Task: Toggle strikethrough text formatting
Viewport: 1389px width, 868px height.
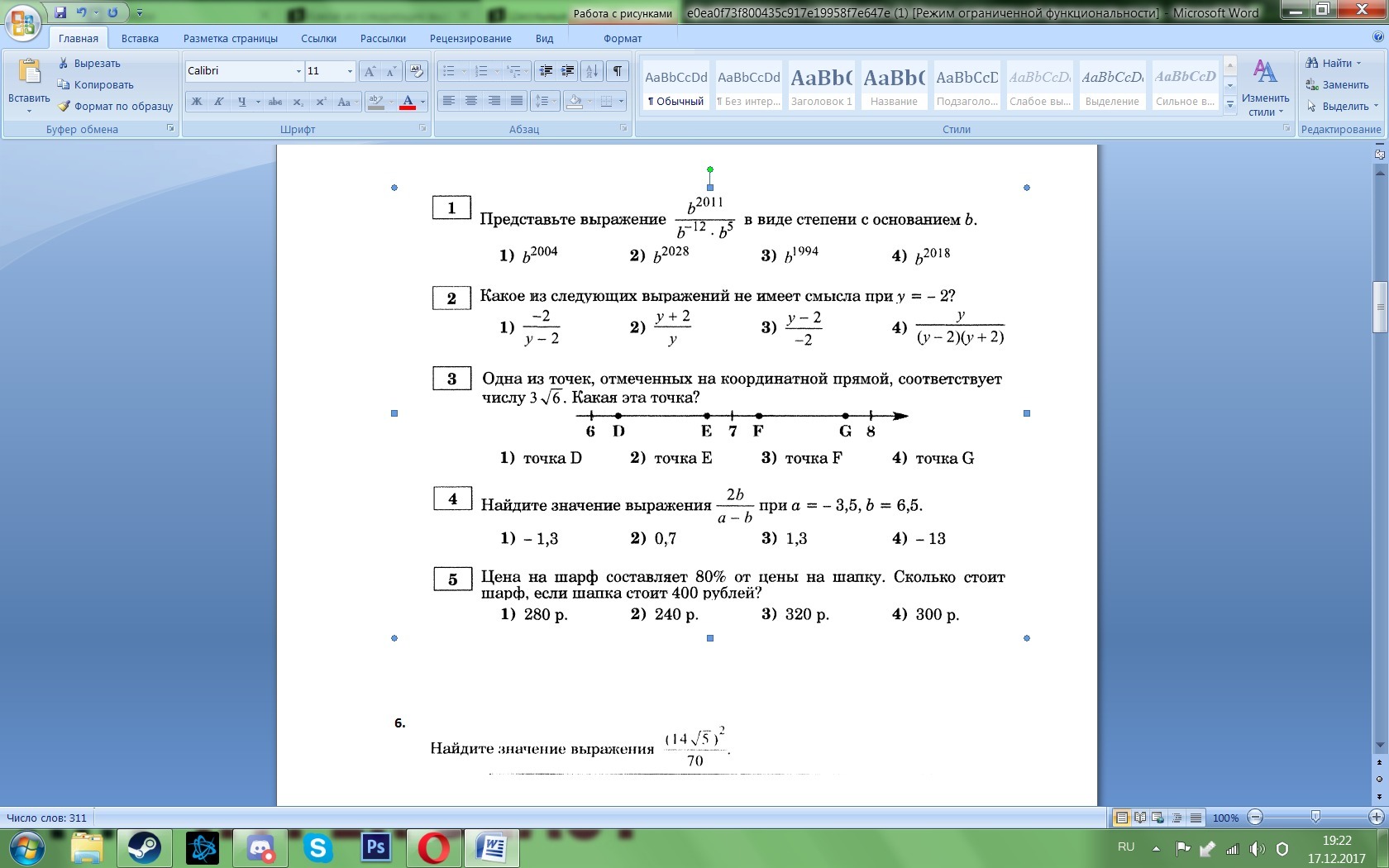Action: [x=275, y=102]
